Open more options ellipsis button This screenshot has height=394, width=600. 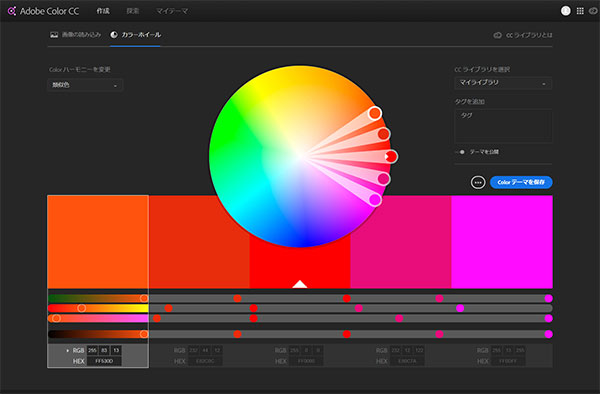pyautogui.click(x=478, y=182)
